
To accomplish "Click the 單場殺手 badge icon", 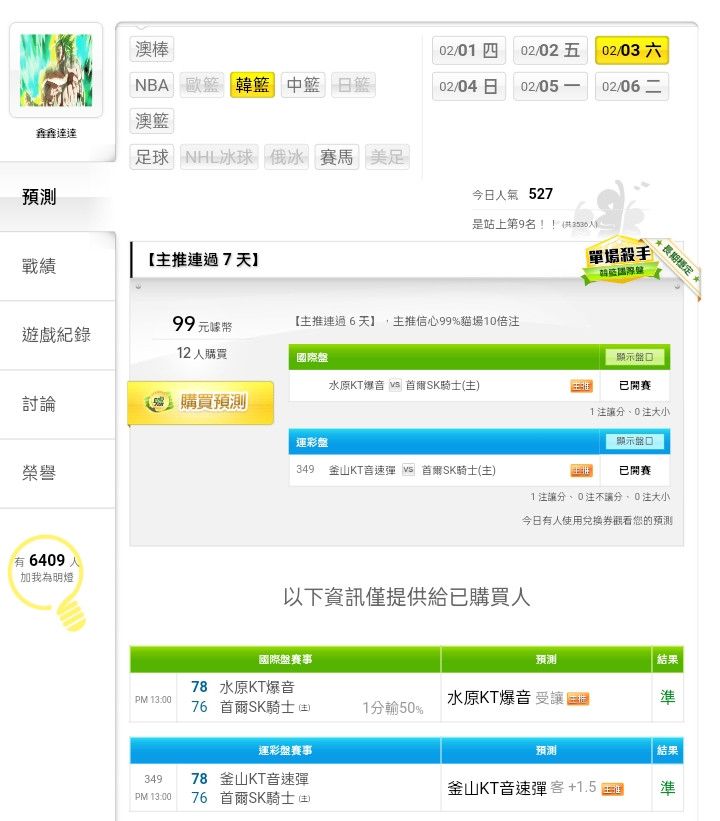I will click(x=621, y=260).
